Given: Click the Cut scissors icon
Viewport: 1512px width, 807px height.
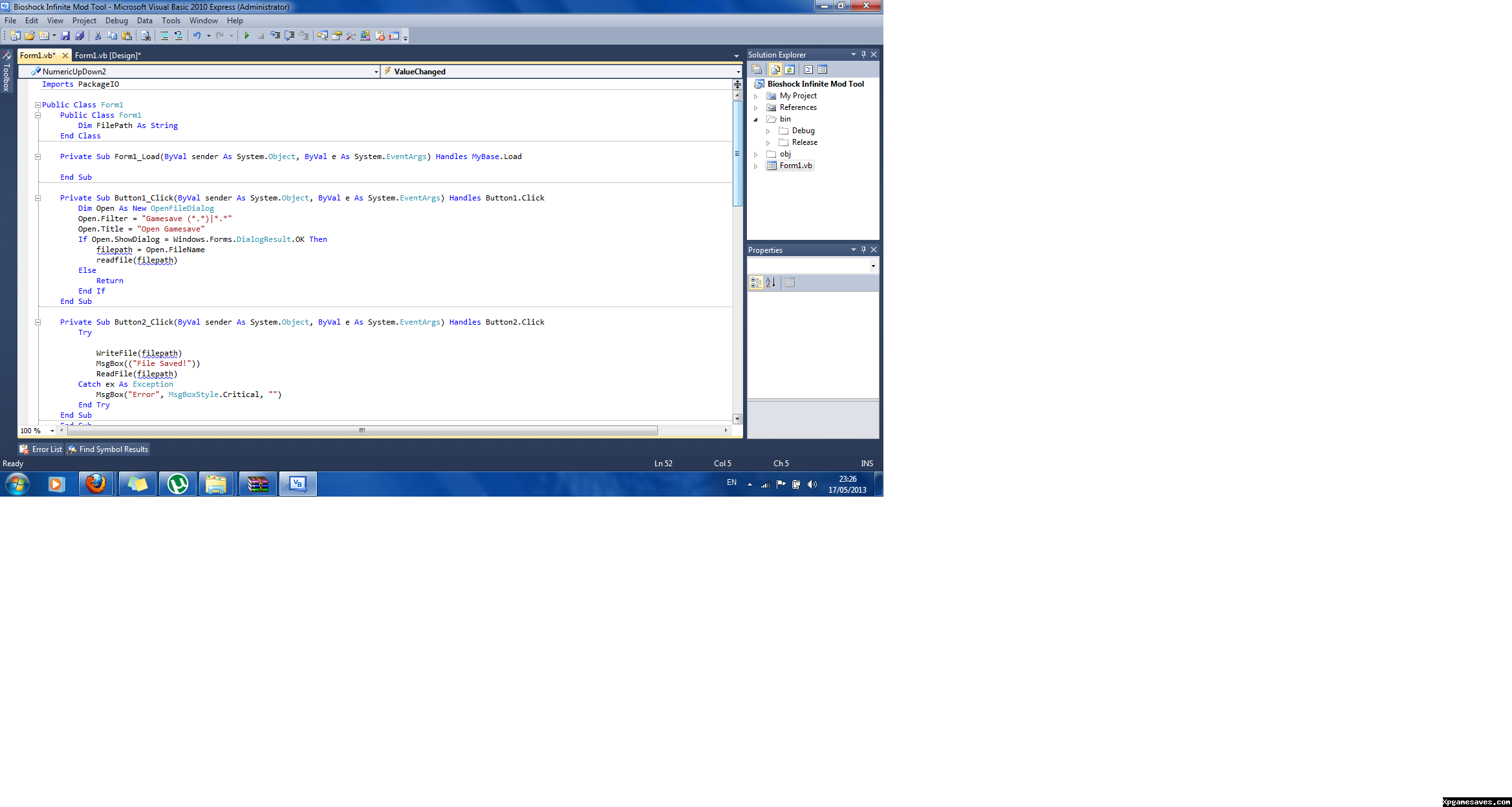Looking at the screenshot, I should point(98,36).
